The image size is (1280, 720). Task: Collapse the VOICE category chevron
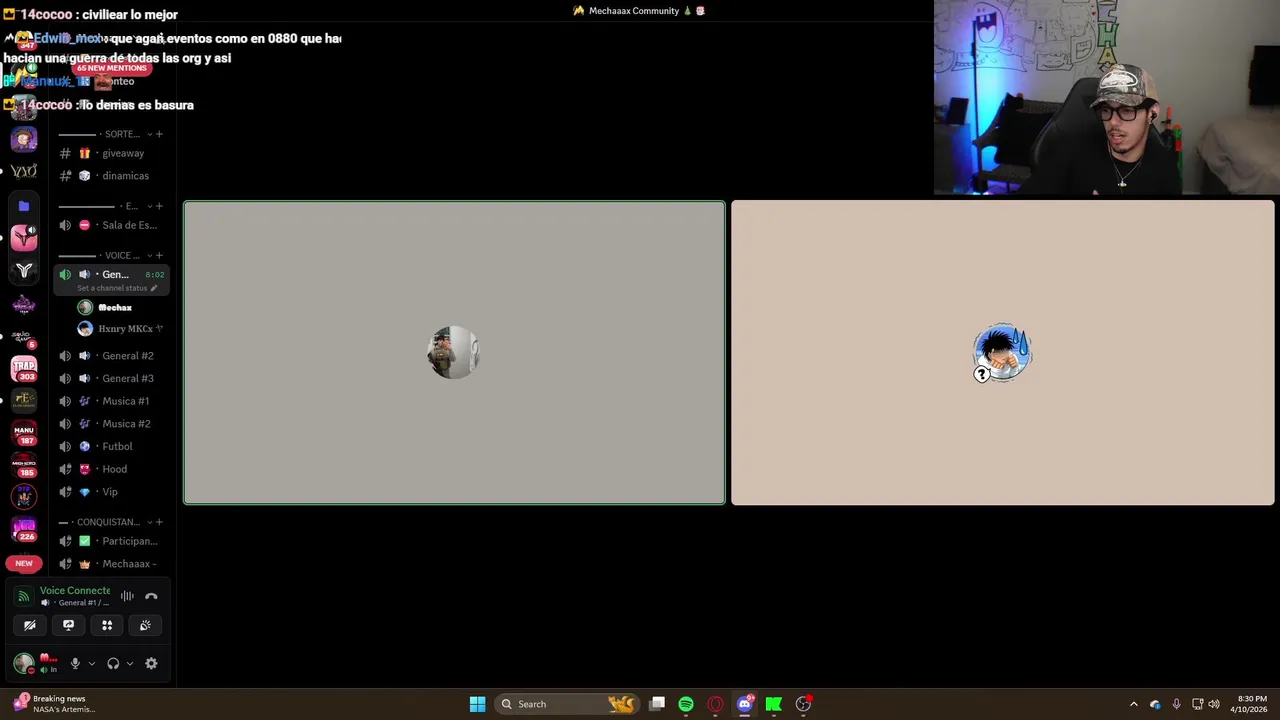coord(149,255)
